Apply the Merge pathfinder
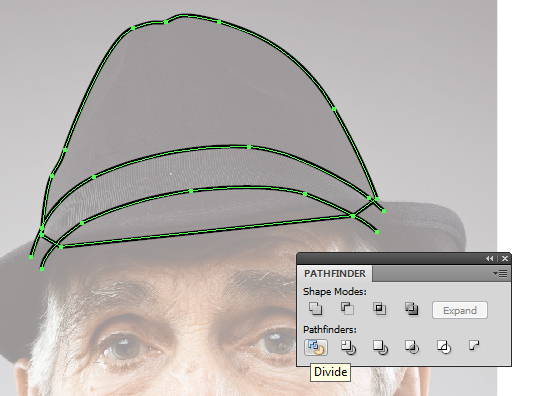 point(380,347)
